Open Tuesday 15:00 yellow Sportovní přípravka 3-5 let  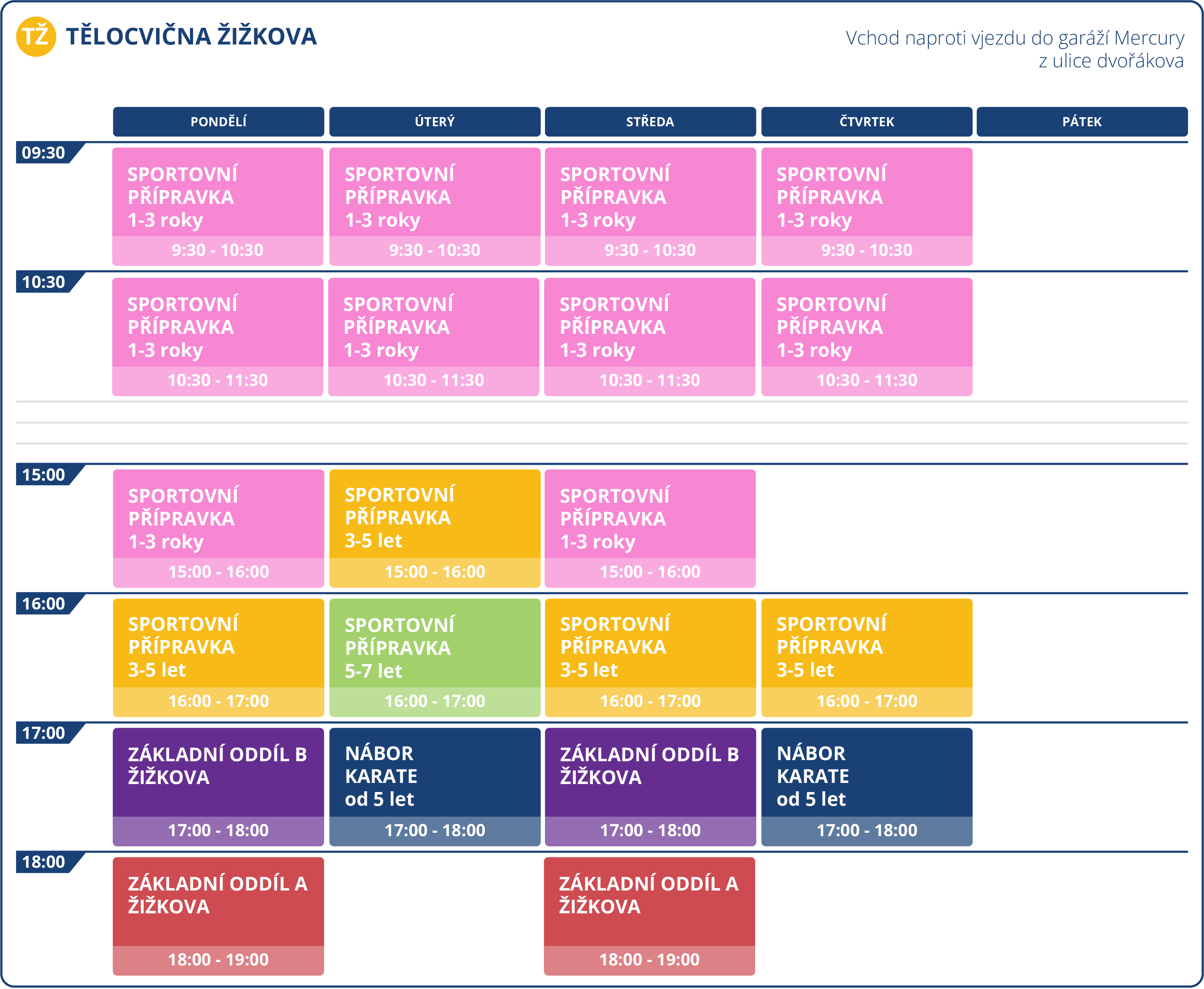click(x=434, y=517)
